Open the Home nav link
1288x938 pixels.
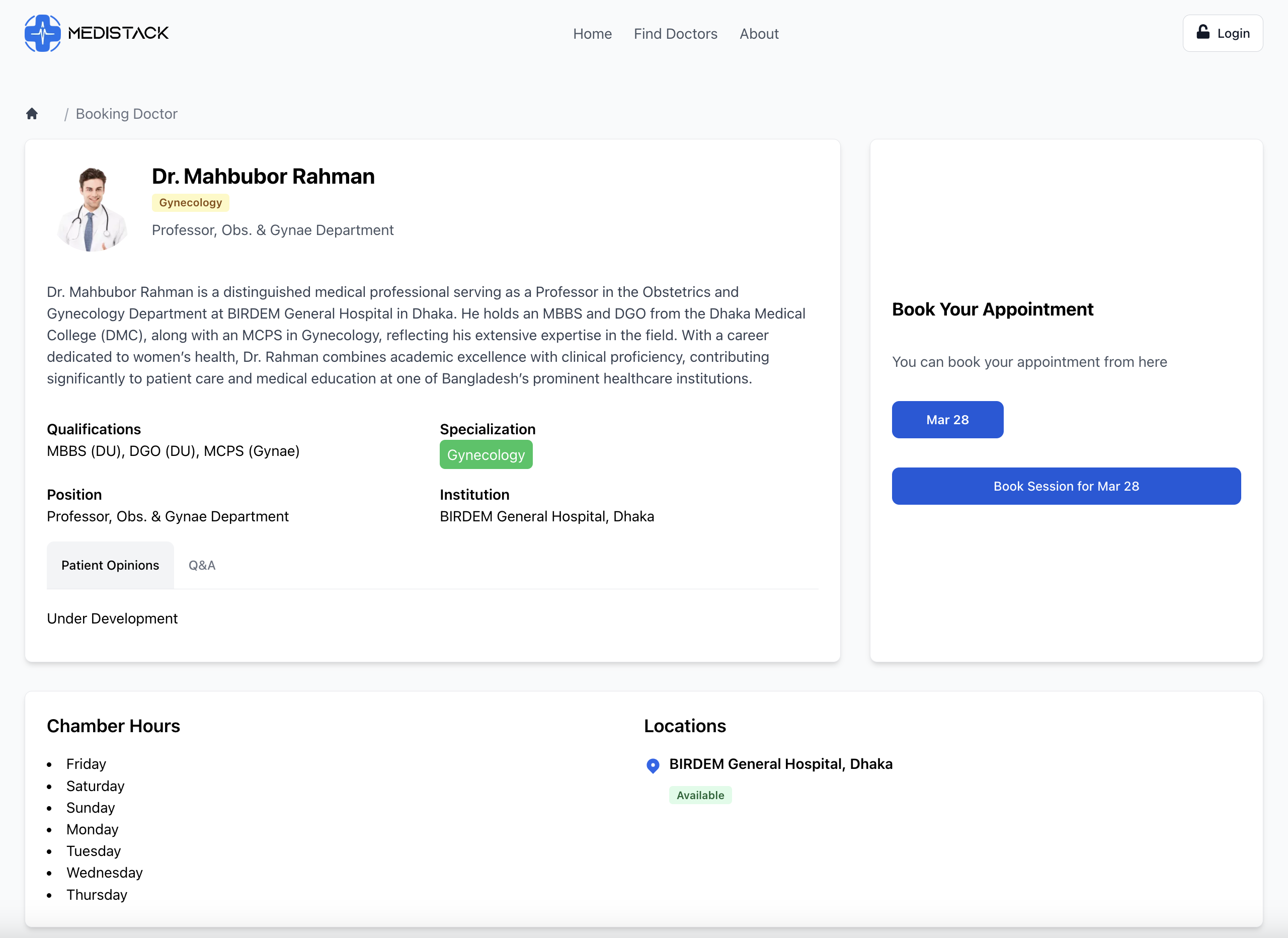pyautogui.click(x=592, y=34)
